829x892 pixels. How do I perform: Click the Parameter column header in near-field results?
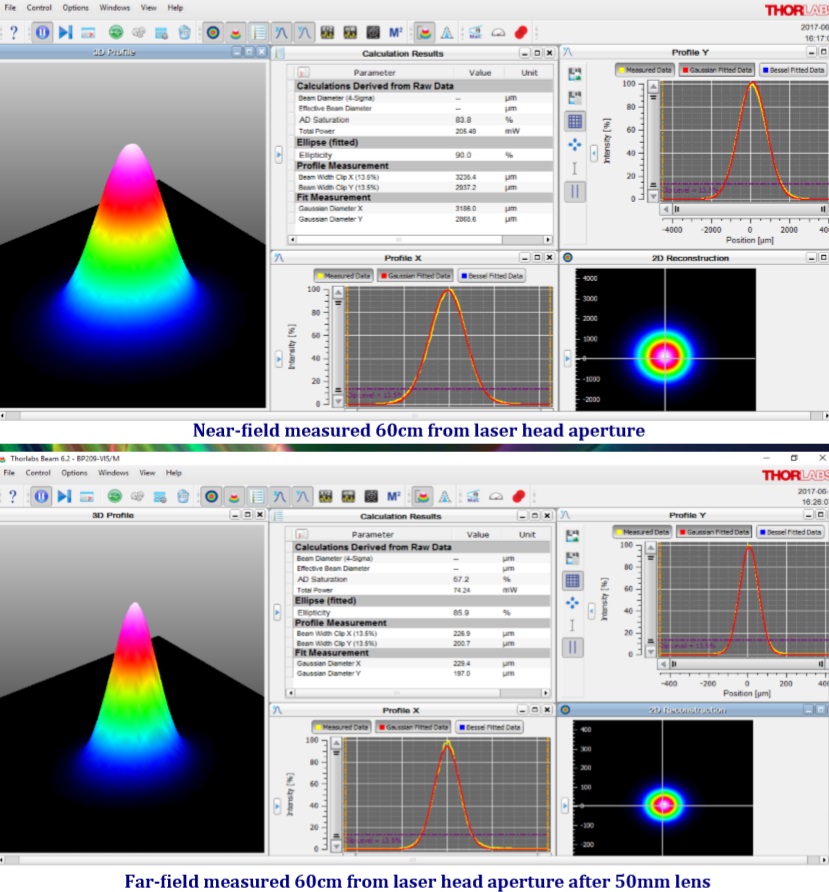pos(374,72)
